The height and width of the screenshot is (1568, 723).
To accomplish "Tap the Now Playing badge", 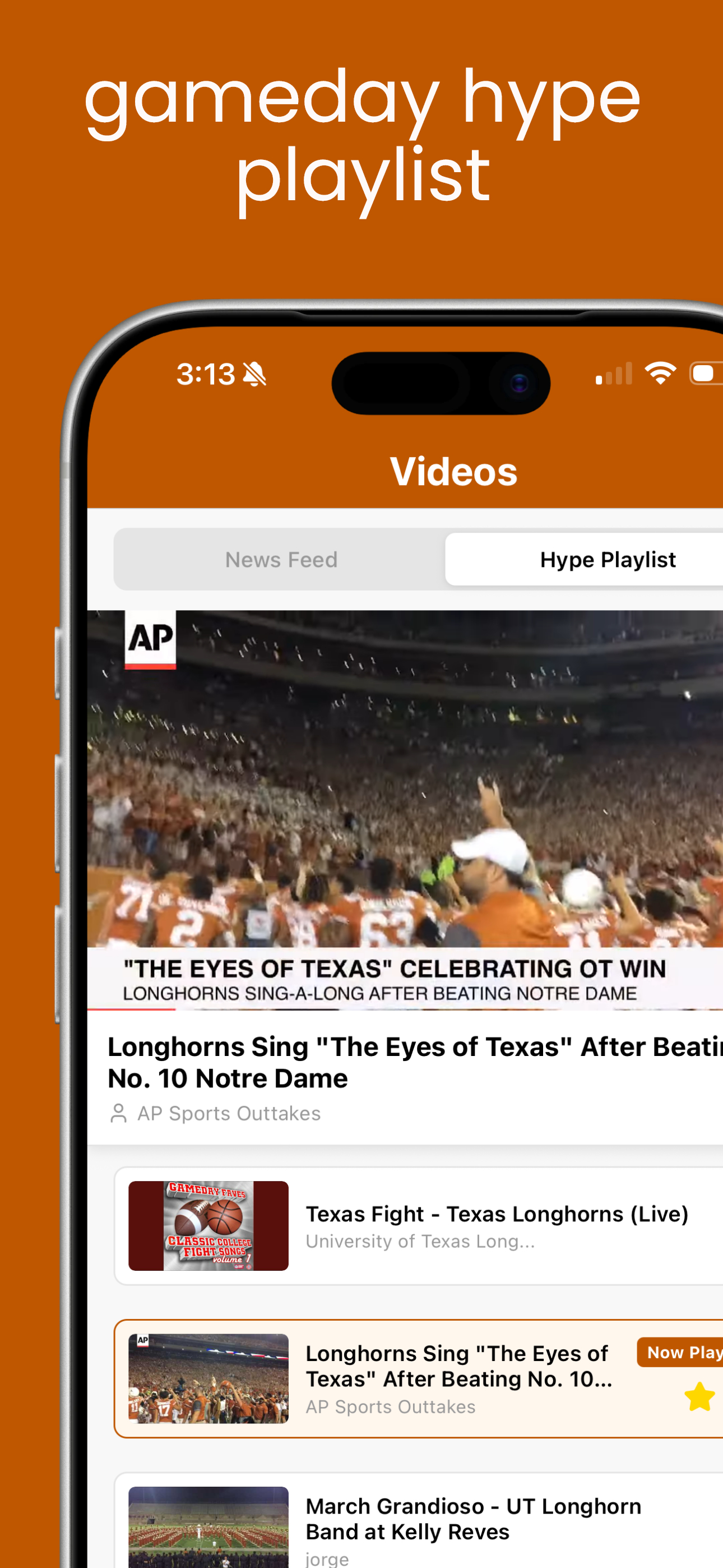I will click(x=680, y=1353).
